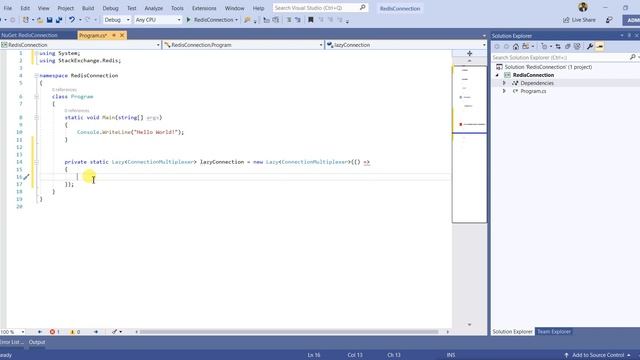This screenshot has height=360, width=640.
Task: Click the Switch Views icon in Solution Explorer
Action: [x=526, y=47]
